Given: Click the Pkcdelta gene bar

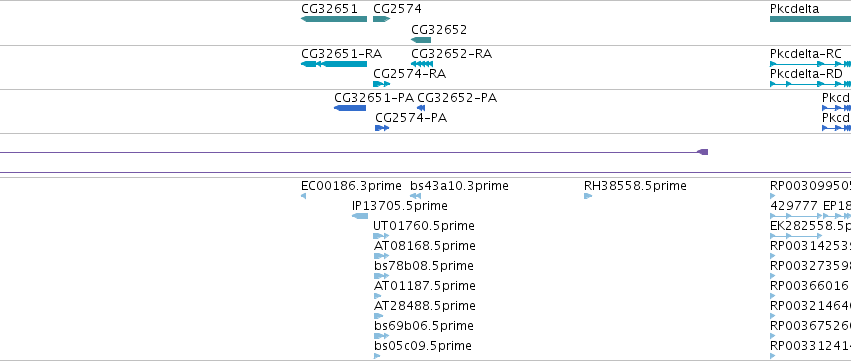Looking at the screenshot, I should (810, 19).
